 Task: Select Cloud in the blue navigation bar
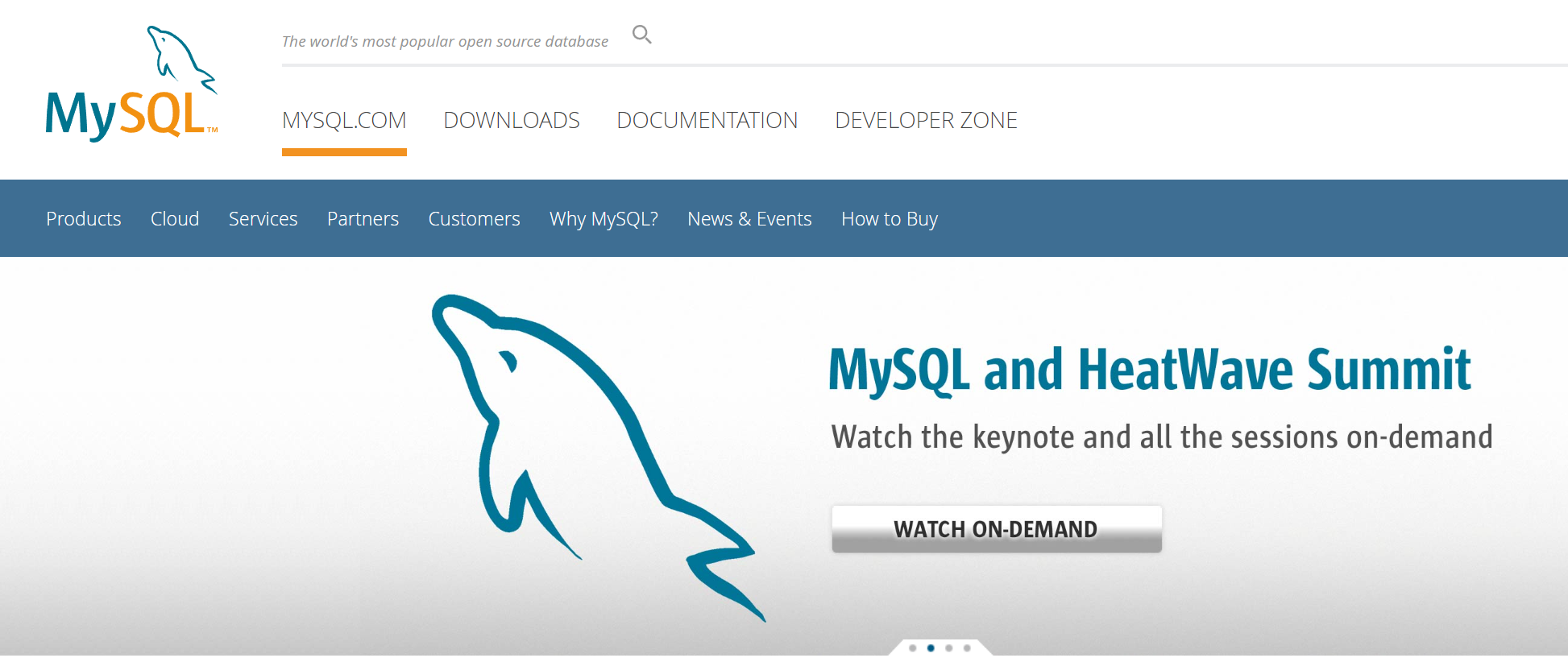point(175,218)
